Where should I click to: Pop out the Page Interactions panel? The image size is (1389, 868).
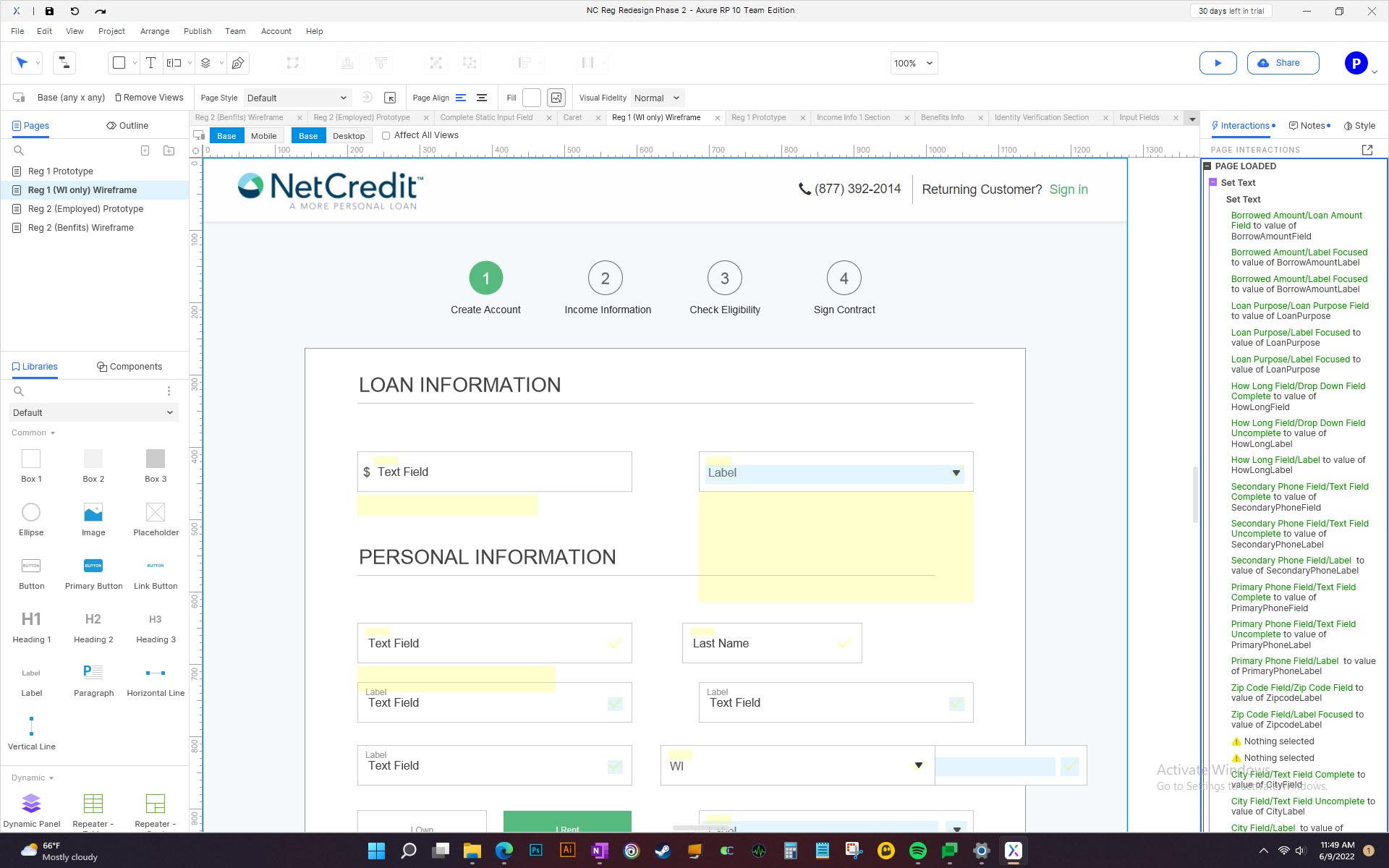1367,150
